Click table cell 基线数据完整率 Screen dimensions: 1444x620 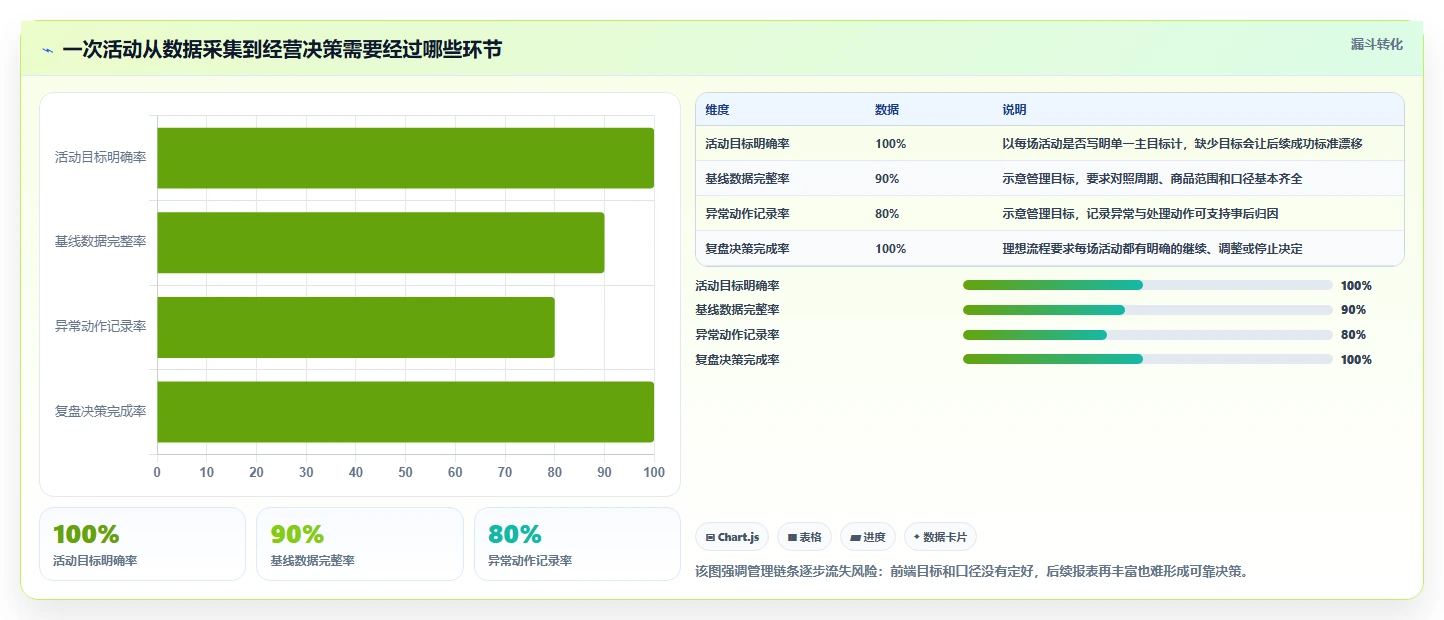click(x=748, y=179)
